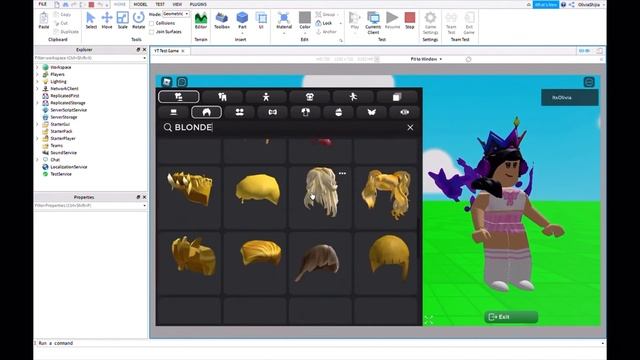Open the Terrain Editor
640x360 pixels.
point(201,20)
